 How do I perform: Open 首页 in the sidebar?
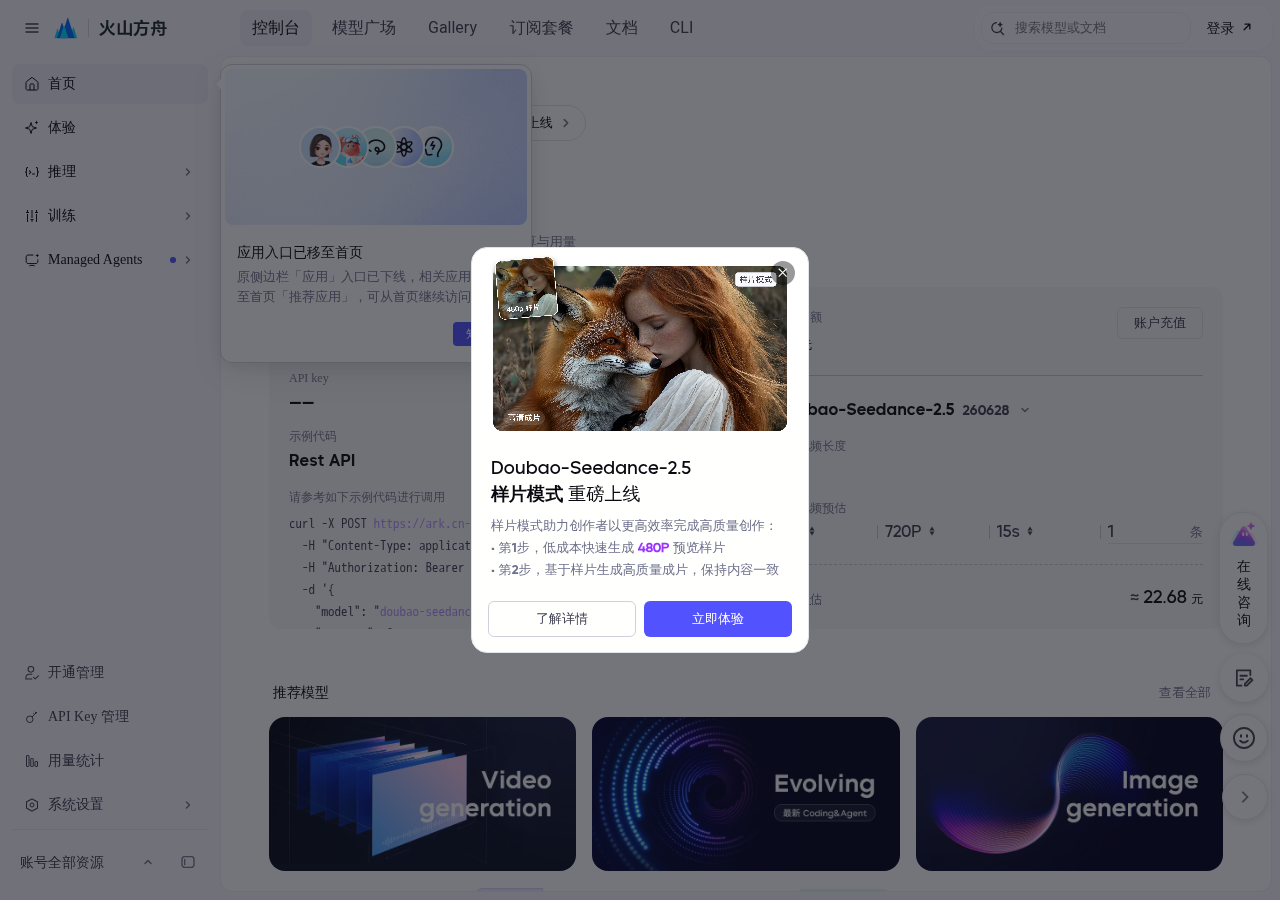110,84
